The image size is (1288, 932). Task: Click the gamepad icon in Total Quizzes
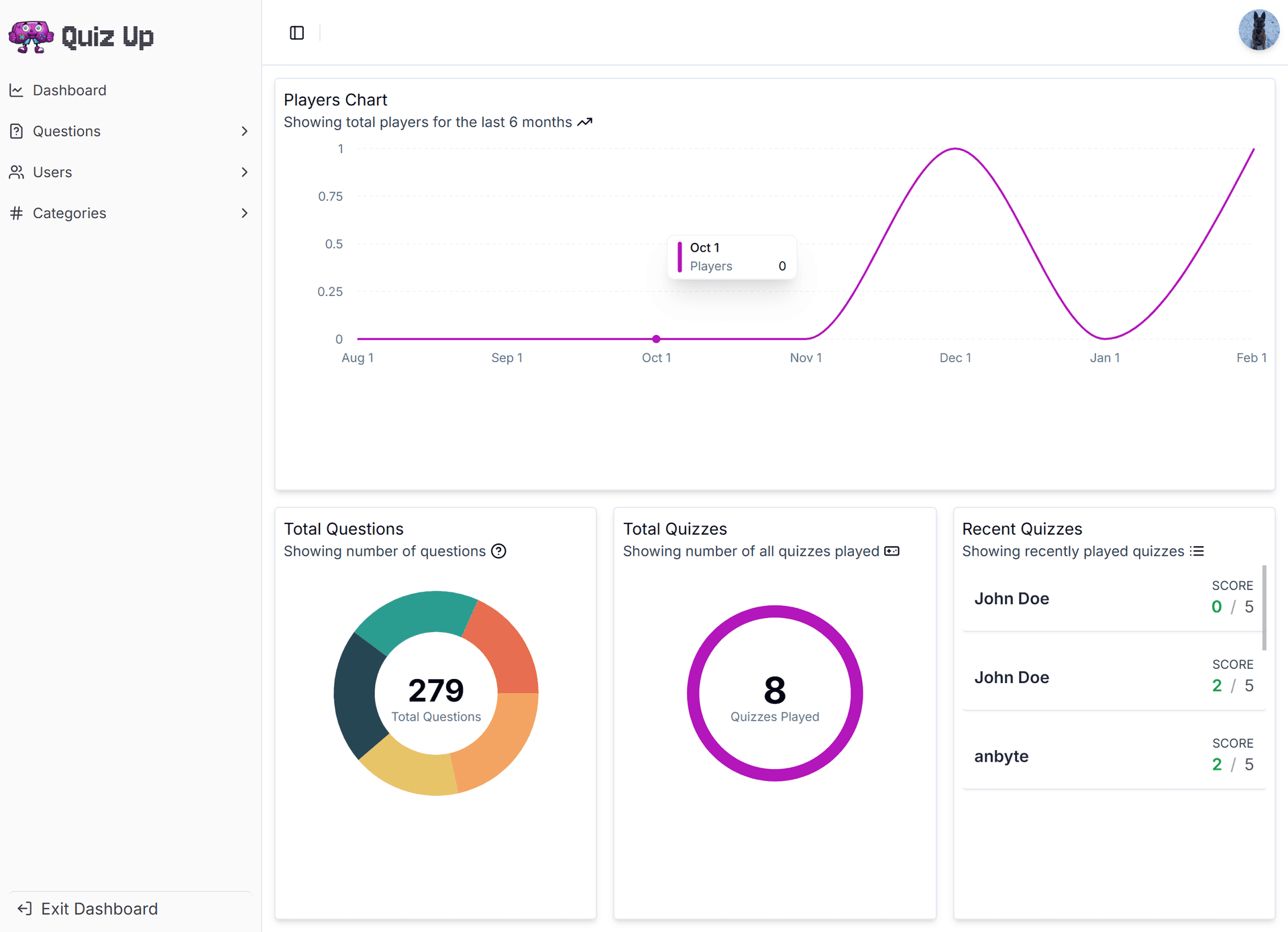pyautogui.click(x=892, y=551)
